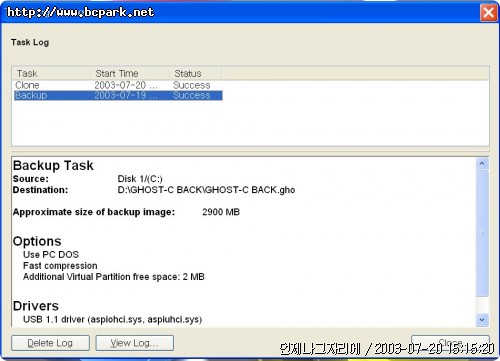This screenshot has width=500, height=361.
Task: Click the Disk 1/(C:) source value
Action: point(140,179)
